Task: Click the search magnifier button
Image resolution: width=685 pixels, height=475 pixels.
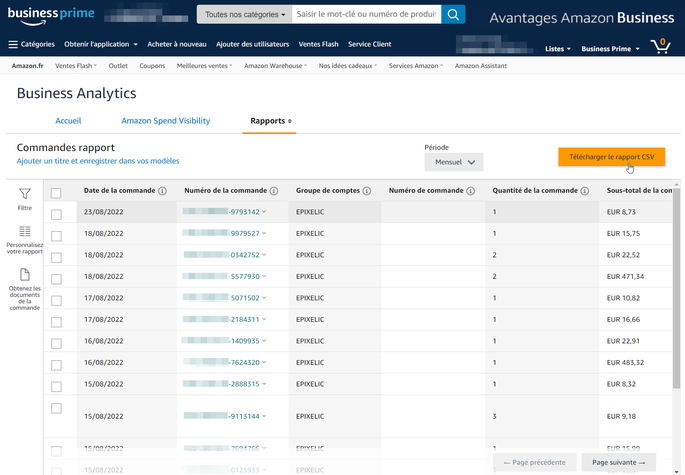Action: click(x=453, y=14)
